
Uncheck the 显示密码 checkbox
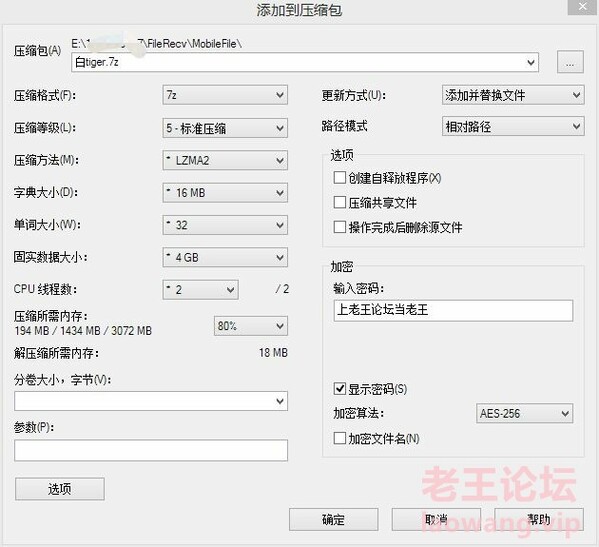(340, 389)
